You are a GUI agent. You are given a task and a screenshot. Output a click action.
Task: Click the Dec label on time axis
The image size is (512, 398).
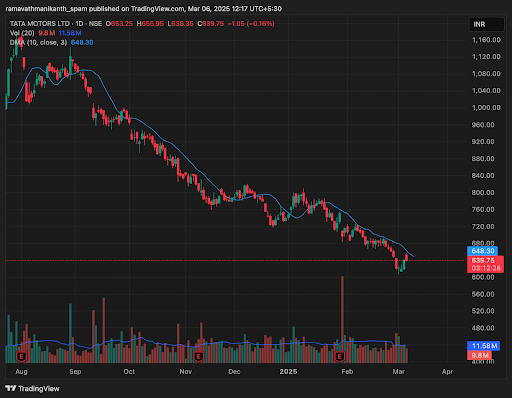[234, 371]
